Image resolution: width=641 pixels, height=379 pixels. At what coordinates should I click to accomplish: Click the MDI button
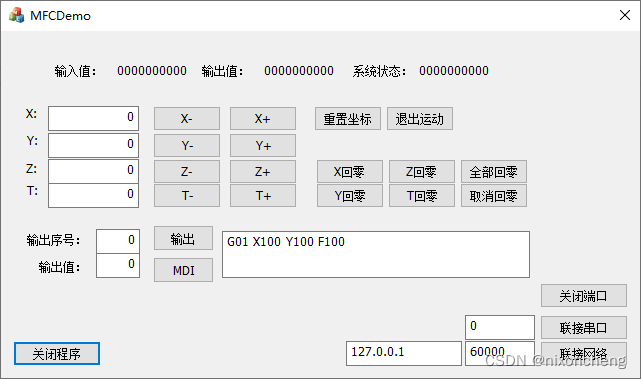pyautogui.click(x=184, y=270)
